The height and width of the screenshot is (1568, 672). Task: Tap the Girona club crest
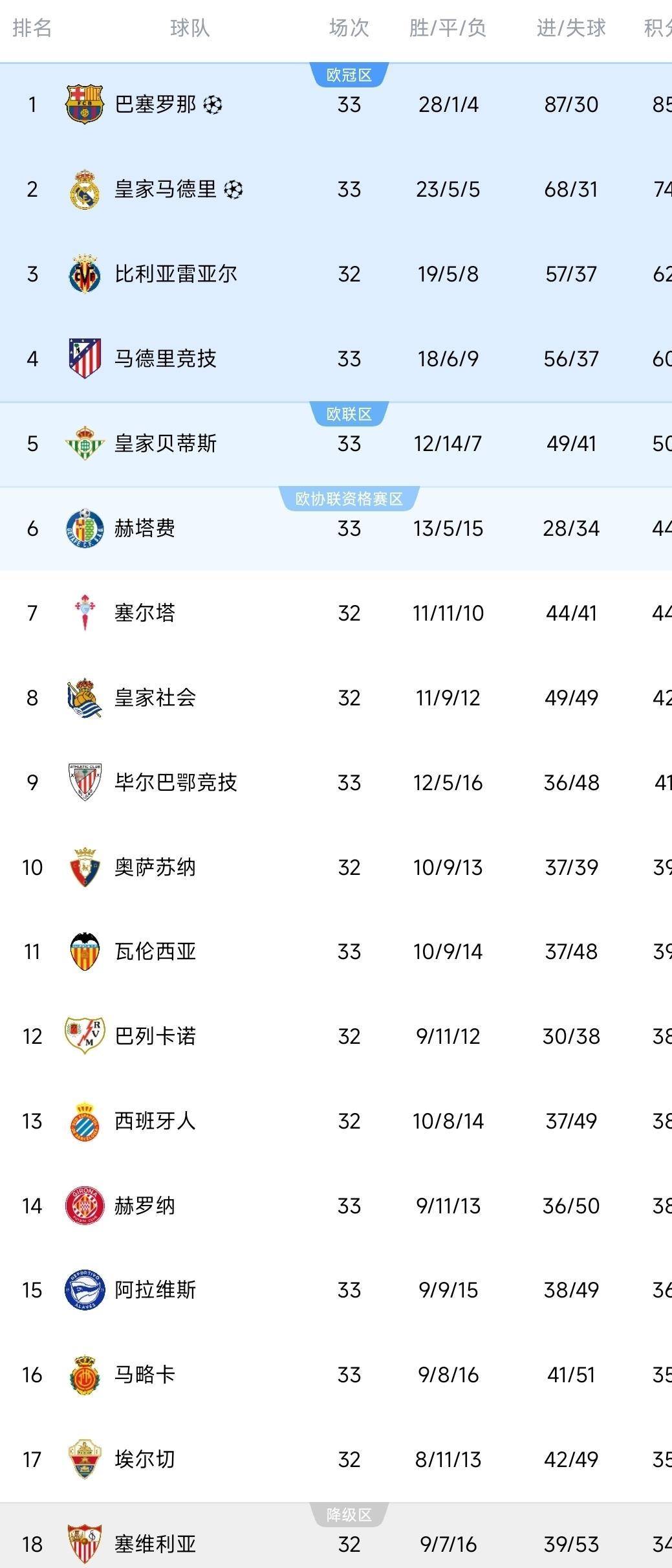[85, 1206]
